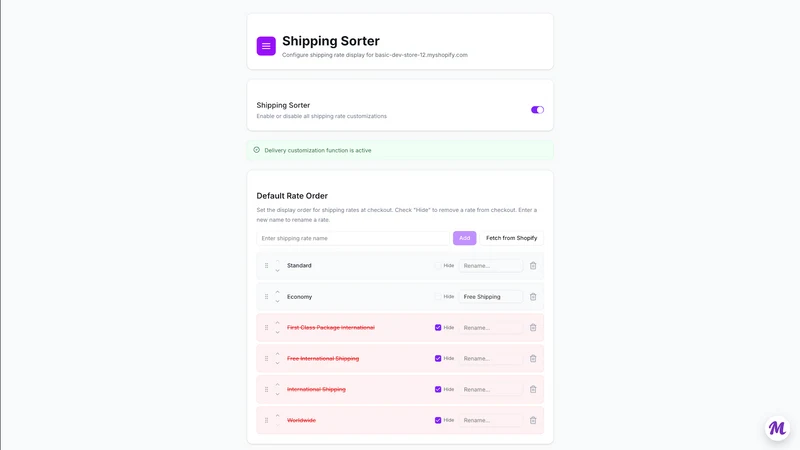Click Rename field in Worldwide row

click(491, 420)
